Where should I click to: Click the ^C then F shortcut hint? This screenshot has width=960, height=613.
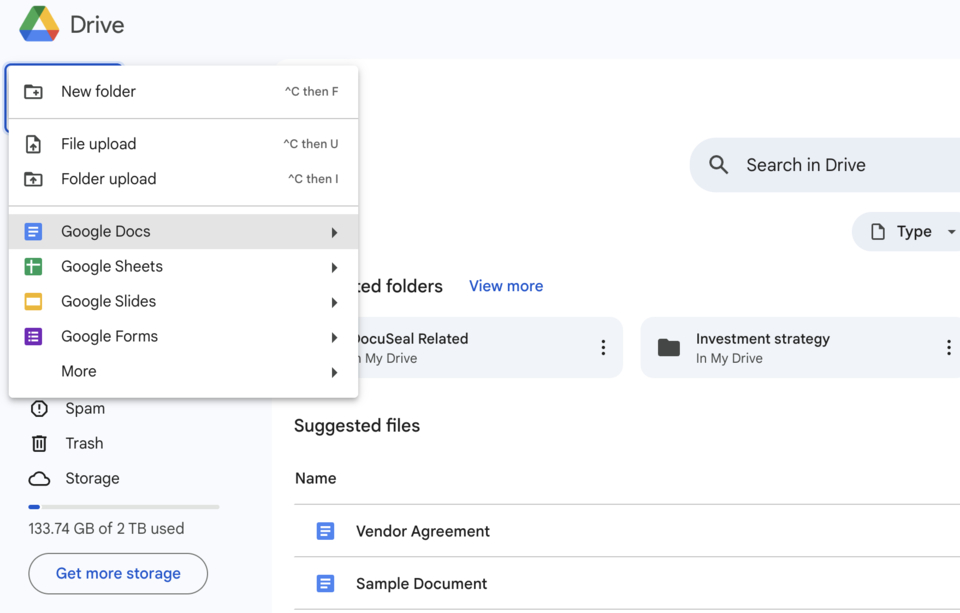coord(312,92)
